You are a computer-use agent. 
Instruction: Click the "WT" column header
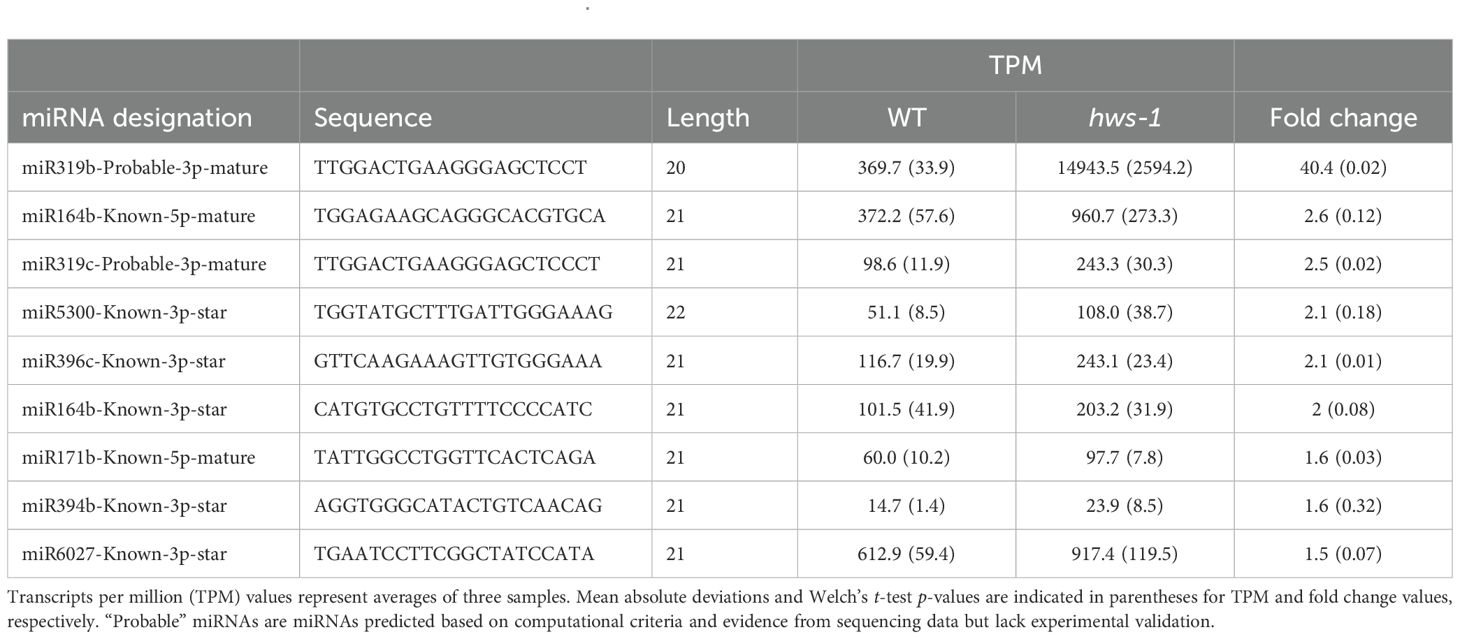[906, 118]
